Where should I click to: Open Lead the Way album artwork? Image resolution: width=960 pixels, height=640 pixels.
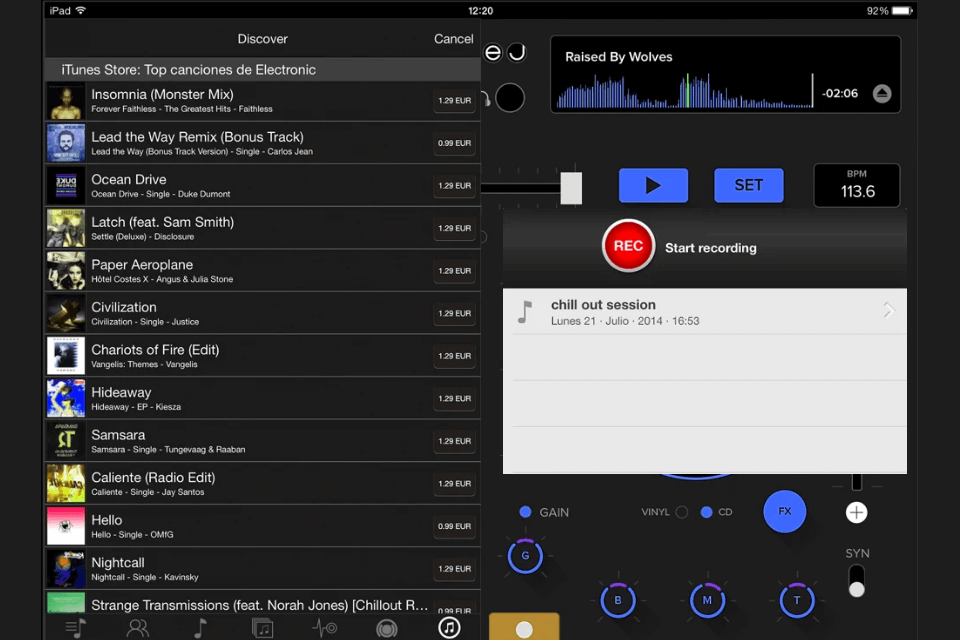pyautogui.click(x=66, y=143)
